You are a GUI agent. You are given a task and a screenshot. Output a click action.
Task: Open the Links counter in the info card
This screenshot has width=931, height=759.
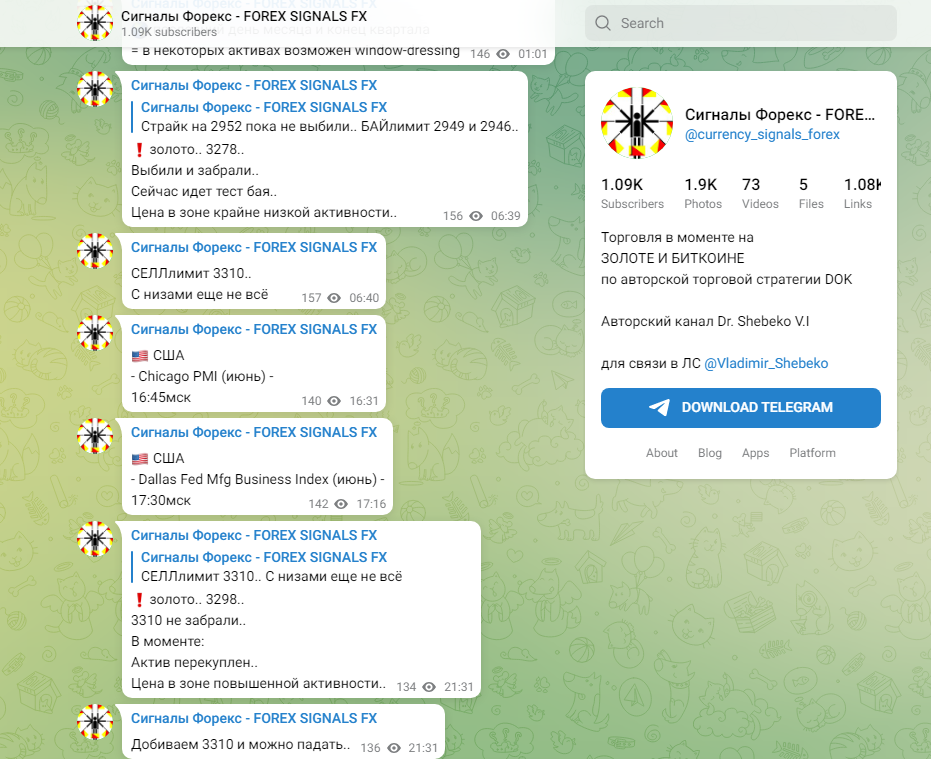[862, 194]
